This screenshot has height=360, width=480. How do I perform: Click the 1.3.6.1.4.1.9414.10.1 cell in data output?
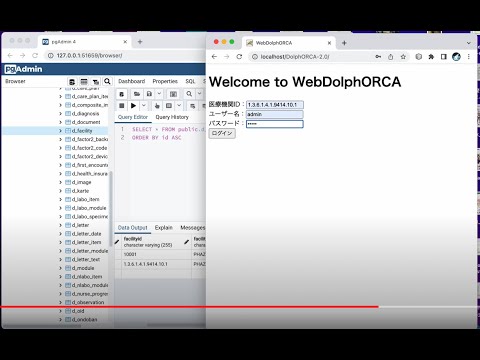tap(156, 264)
